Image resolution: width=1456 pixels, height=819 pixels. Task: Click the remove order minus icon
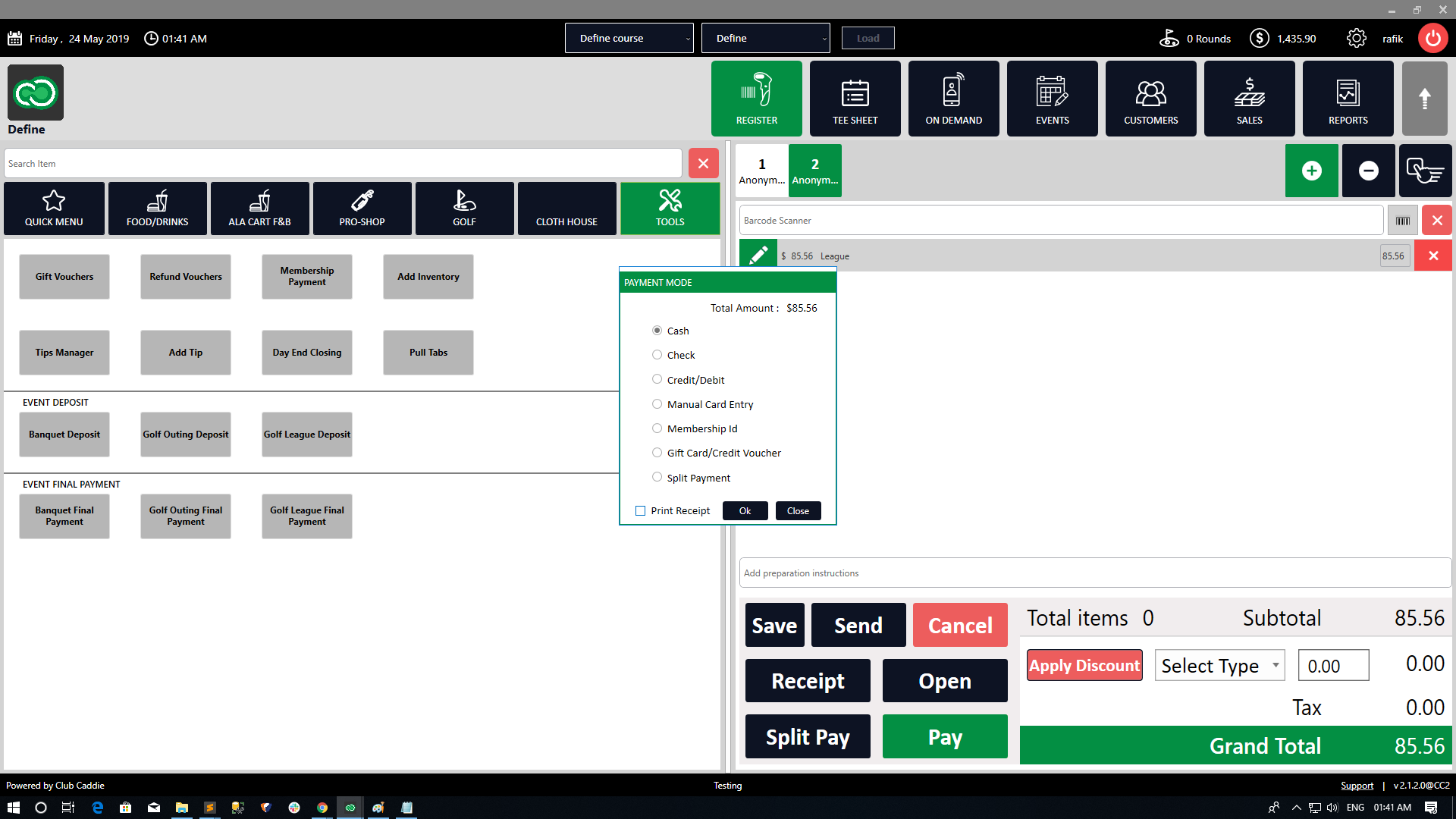click(1368, 171)
